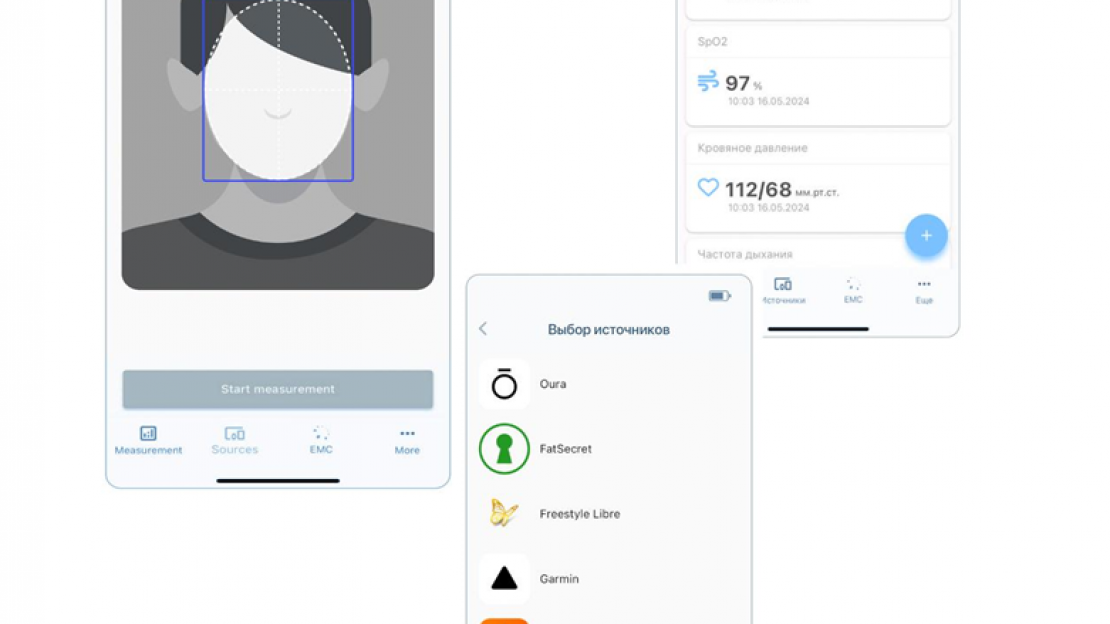The width and height of the screenshot is (1110, 624).
Task: Select the green FatSecret keyhole icon
Action: point(504,449)
